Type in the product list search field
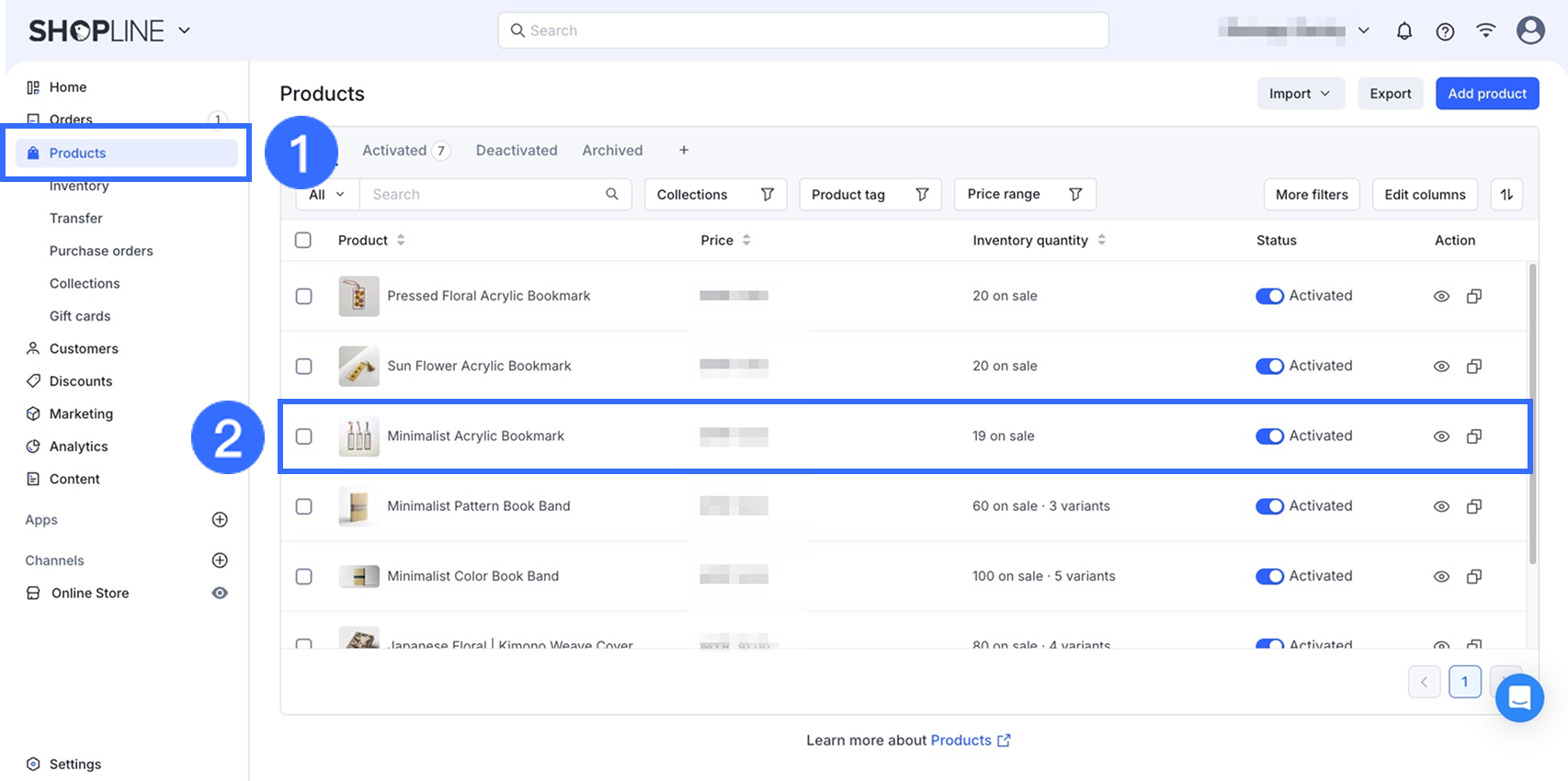Image resolution: width=1568 pixels, height=781 pixels. tap(483, 195)
